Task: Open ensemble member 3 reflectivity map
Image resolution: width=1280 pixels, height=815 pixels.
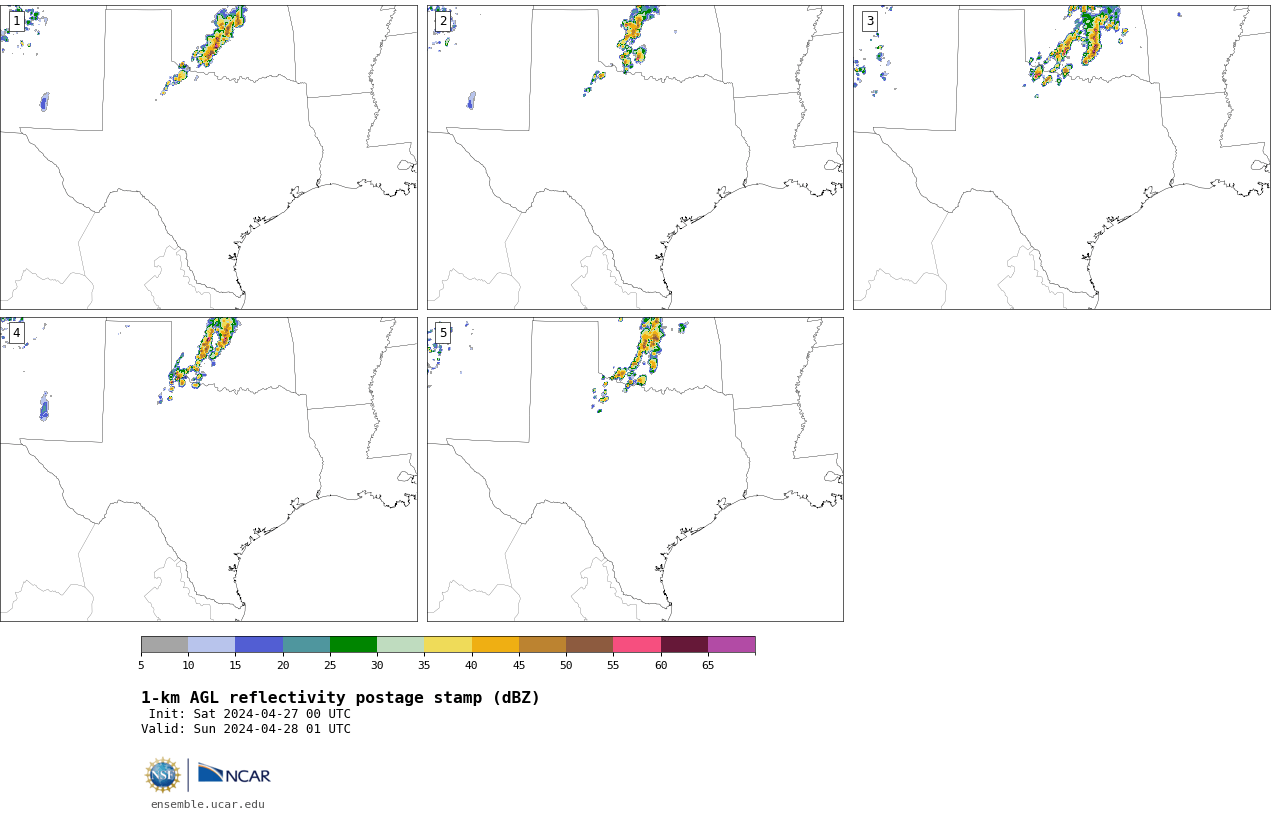Action: tap(1061, 157)
